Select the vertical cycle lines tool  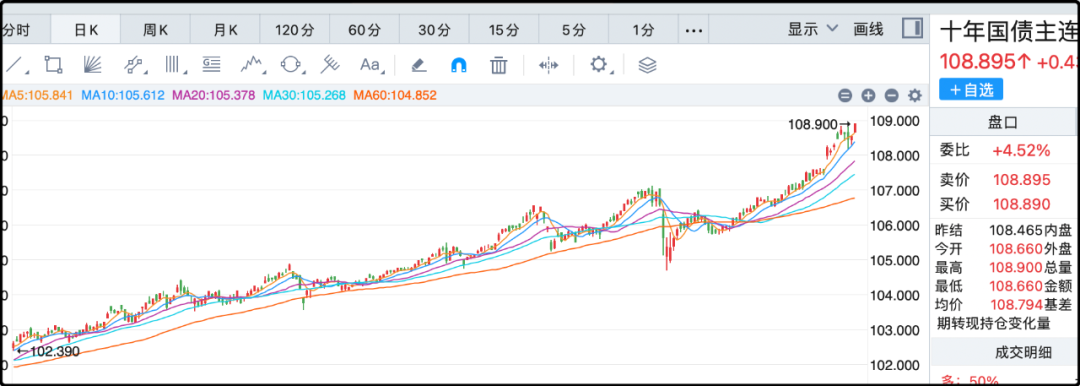(175, 65)
